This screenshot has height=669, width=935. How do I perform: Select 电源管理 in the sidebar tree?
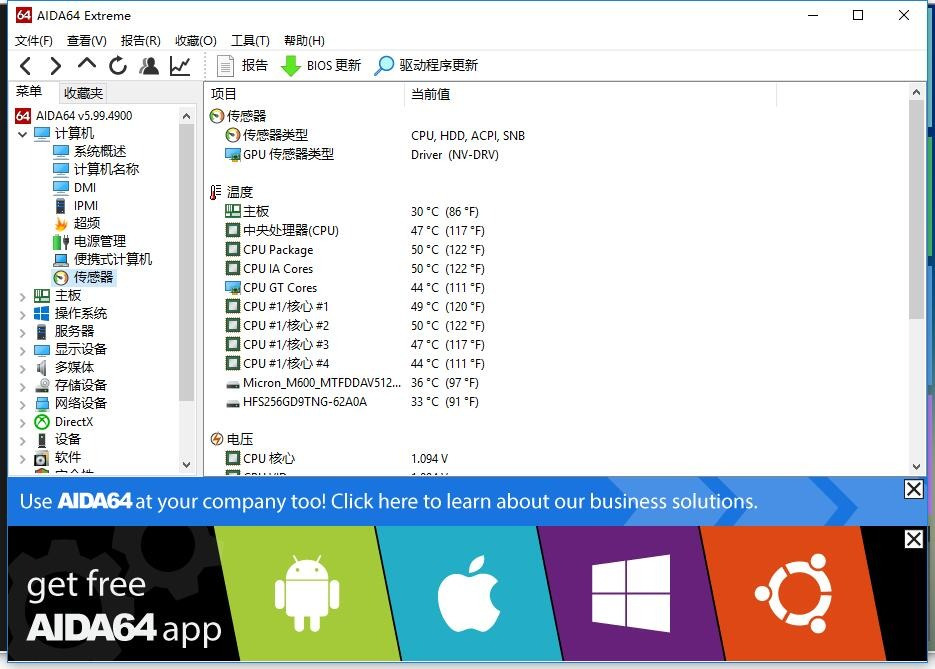point(99,241)
